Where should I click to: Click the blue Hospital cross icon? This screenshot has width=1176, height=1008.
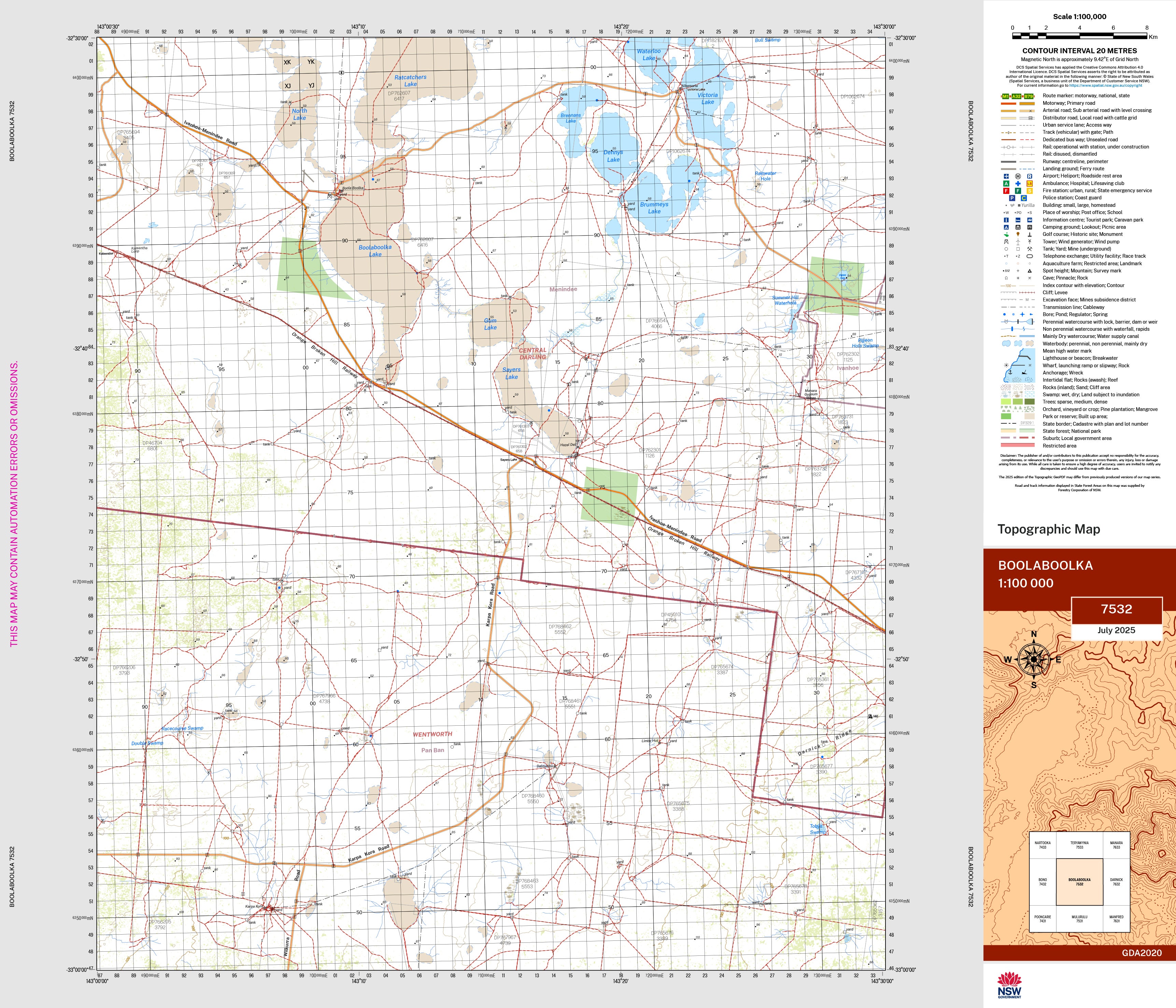click(1018, 183)
